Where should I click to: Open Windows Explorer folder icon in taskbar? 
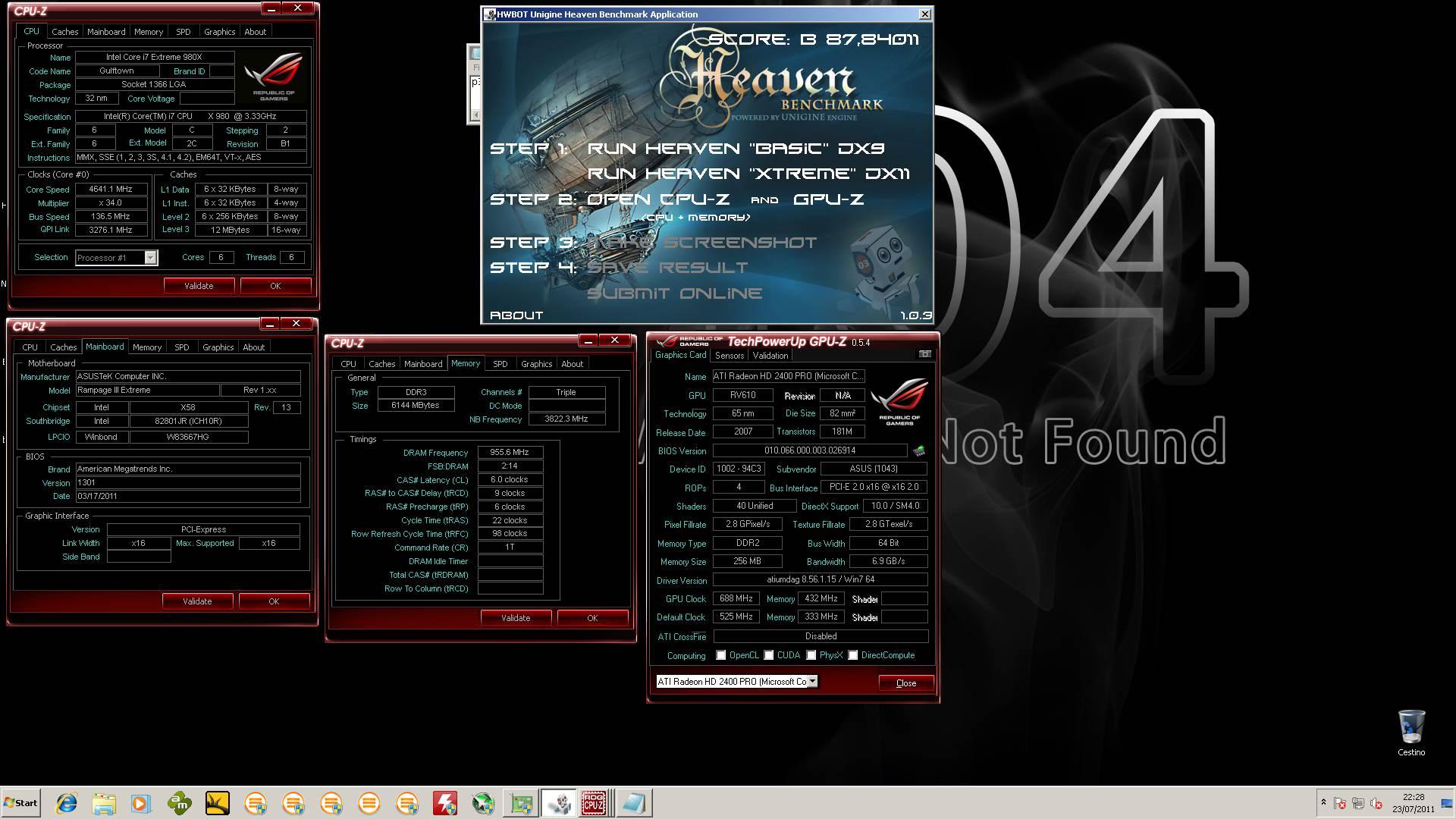pyautogui.click(x=104, y=803)
